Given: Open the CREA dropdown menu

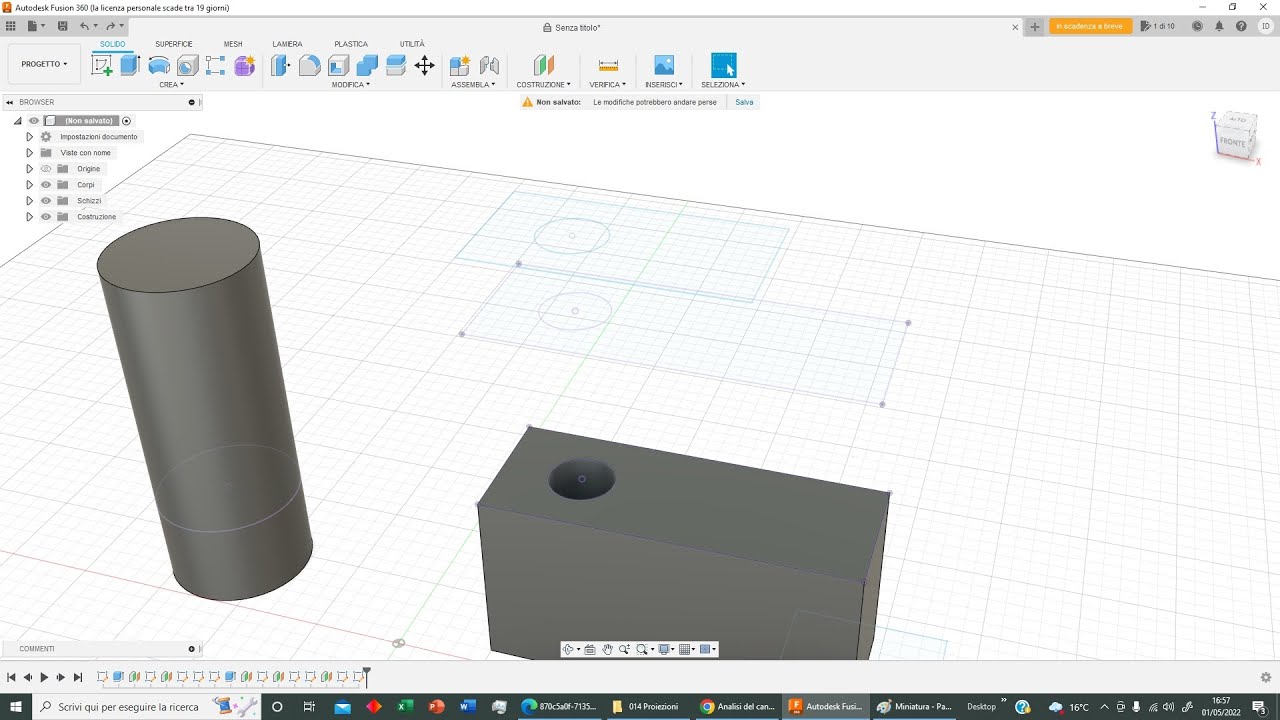Looking at the screenshot, I should (171, 85).
